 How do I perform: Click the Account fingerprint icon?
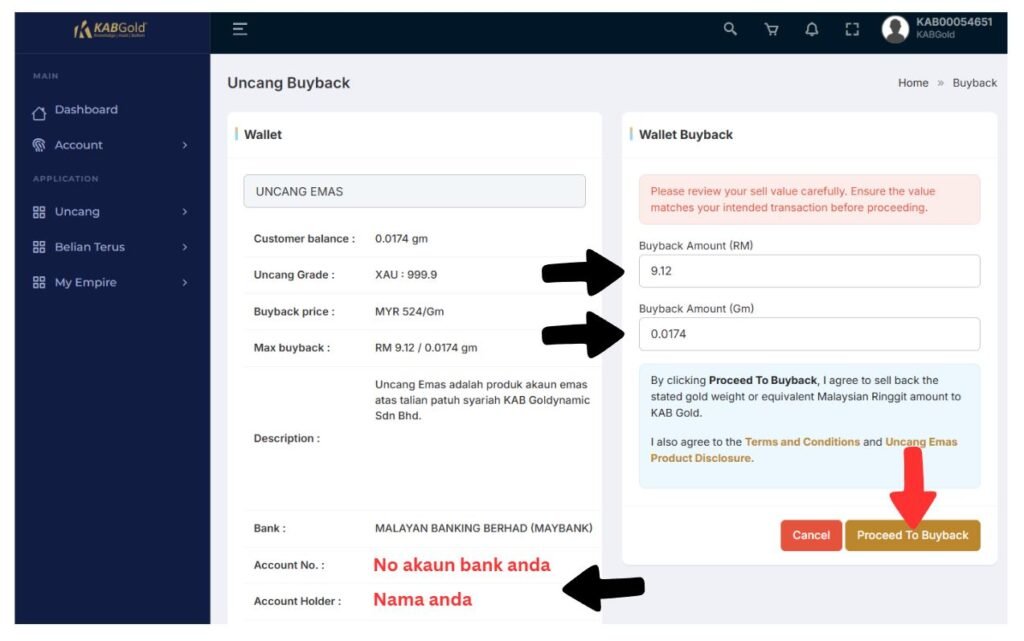39,145
